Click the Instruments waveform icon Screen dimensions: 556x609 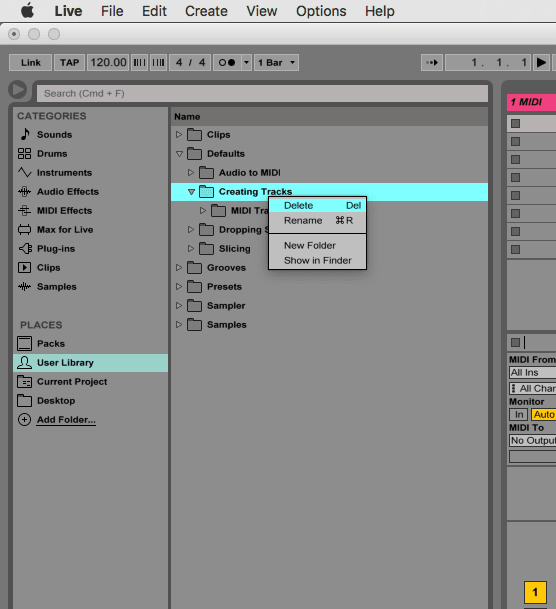24,172
